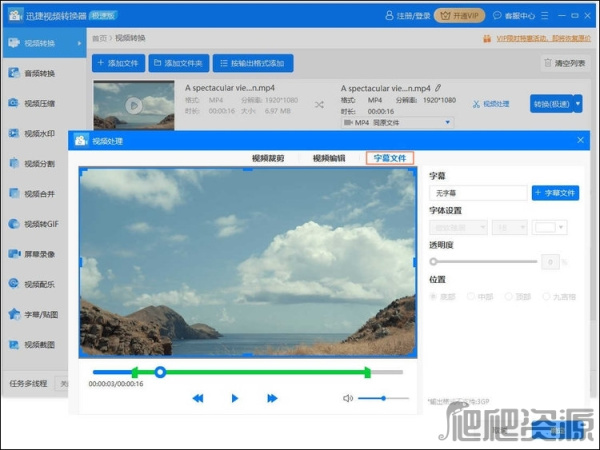The height and width of the screenshot is (450, 600).
Task: Click the + 字幕文件 button
Action: (556, 193)
